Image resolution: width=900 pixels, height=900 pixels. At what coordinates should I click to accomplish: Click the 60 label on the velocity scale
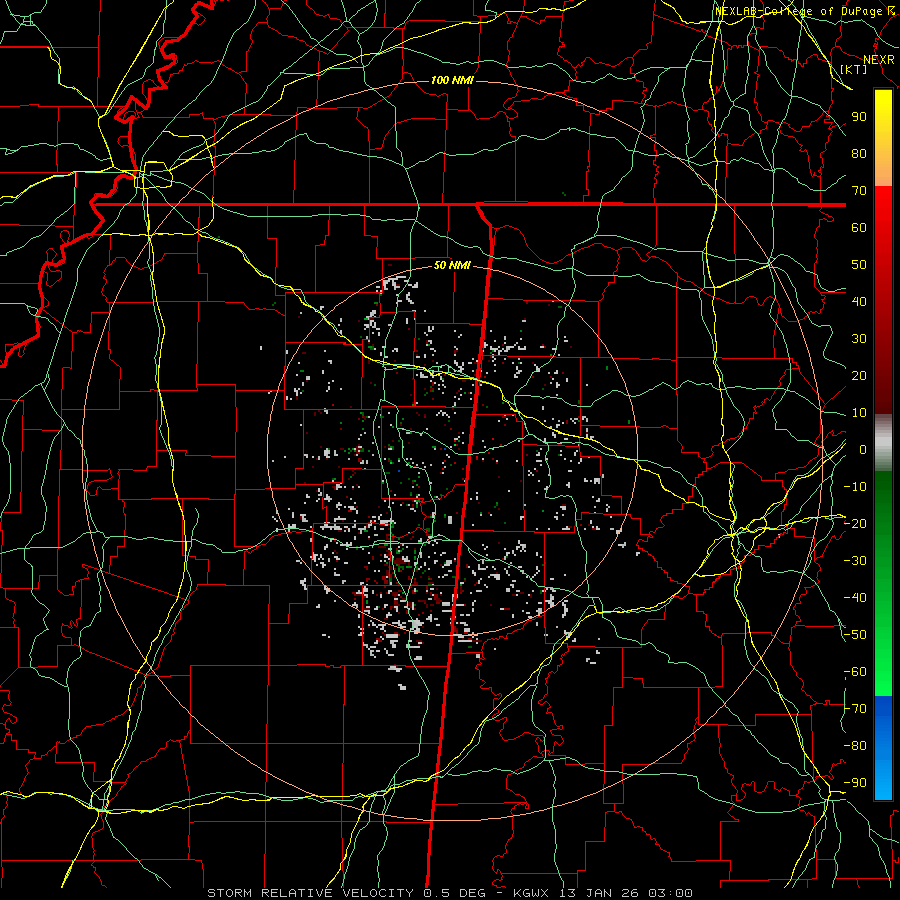point(859,228)
